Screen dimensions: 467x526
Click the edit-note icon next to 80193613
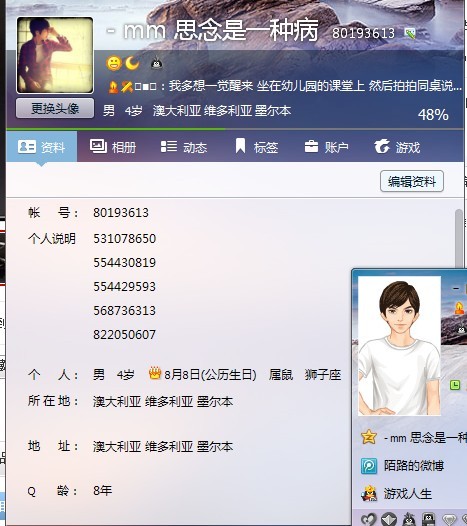tap(410, 33)
